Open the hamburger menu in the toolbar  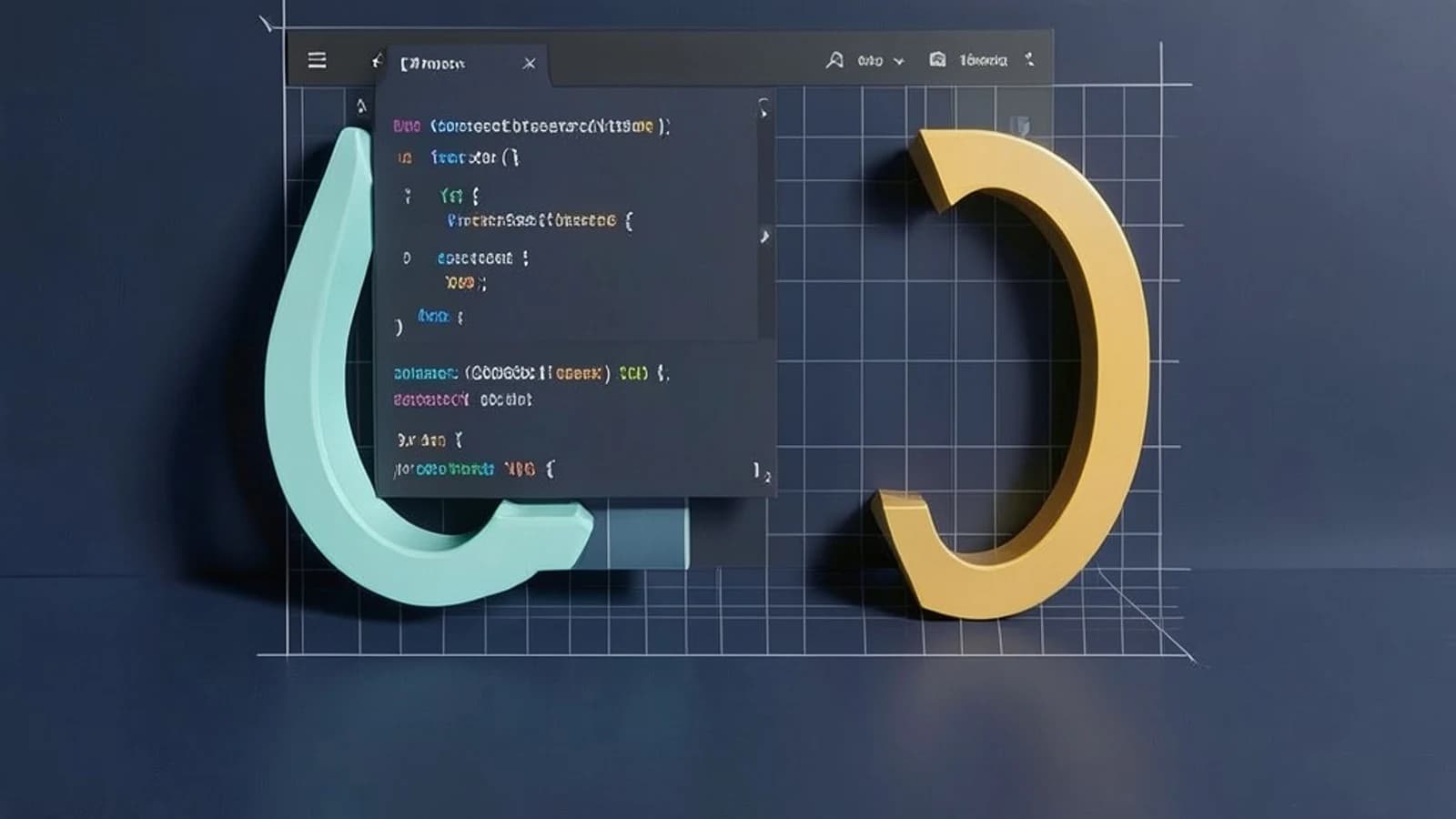[317, 60]
